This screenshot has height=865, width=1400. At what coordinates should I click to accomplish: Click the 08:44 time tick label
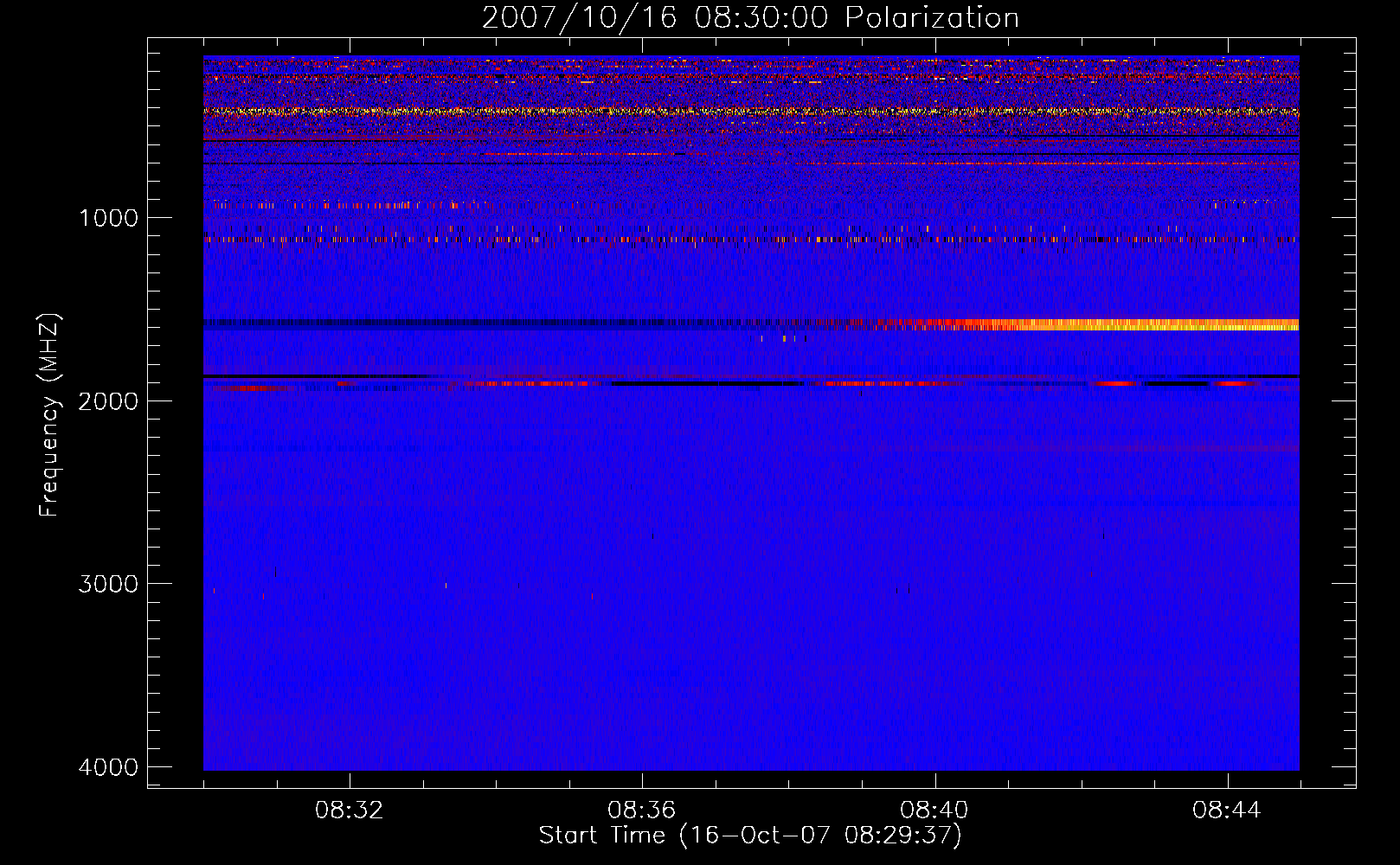click(x=1227, y=811)
